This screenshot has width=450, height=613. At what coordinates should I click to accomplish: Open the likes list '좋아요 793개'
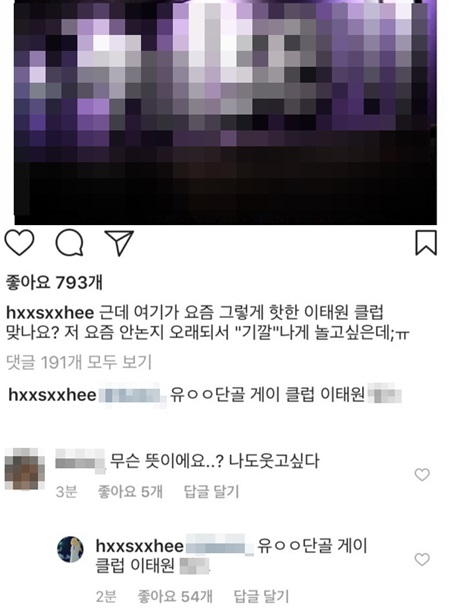pos(54,282)
